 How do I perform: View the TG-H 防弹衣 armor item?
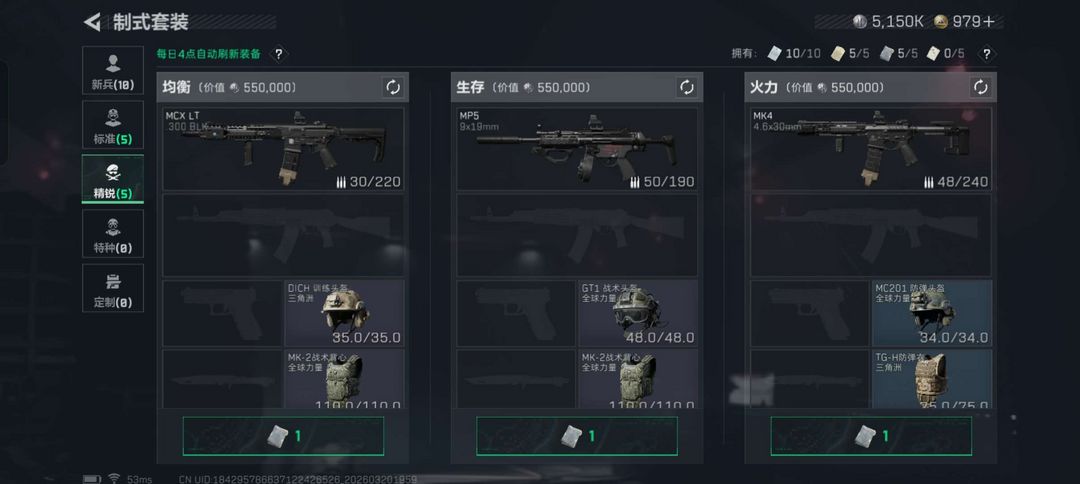click(932, 379)
